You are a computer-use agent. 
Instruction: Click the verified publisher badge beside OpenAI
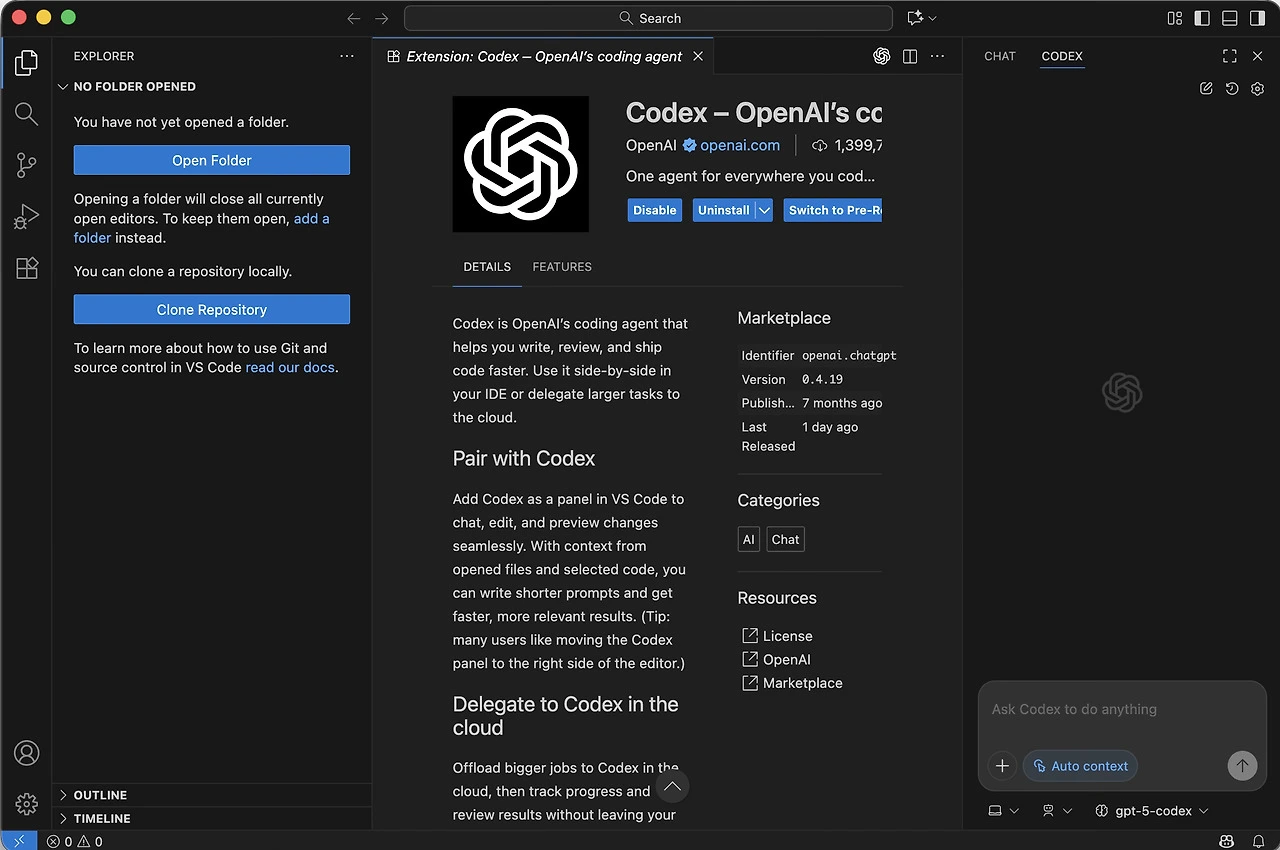pyautogui.click(x=689, y=146)
